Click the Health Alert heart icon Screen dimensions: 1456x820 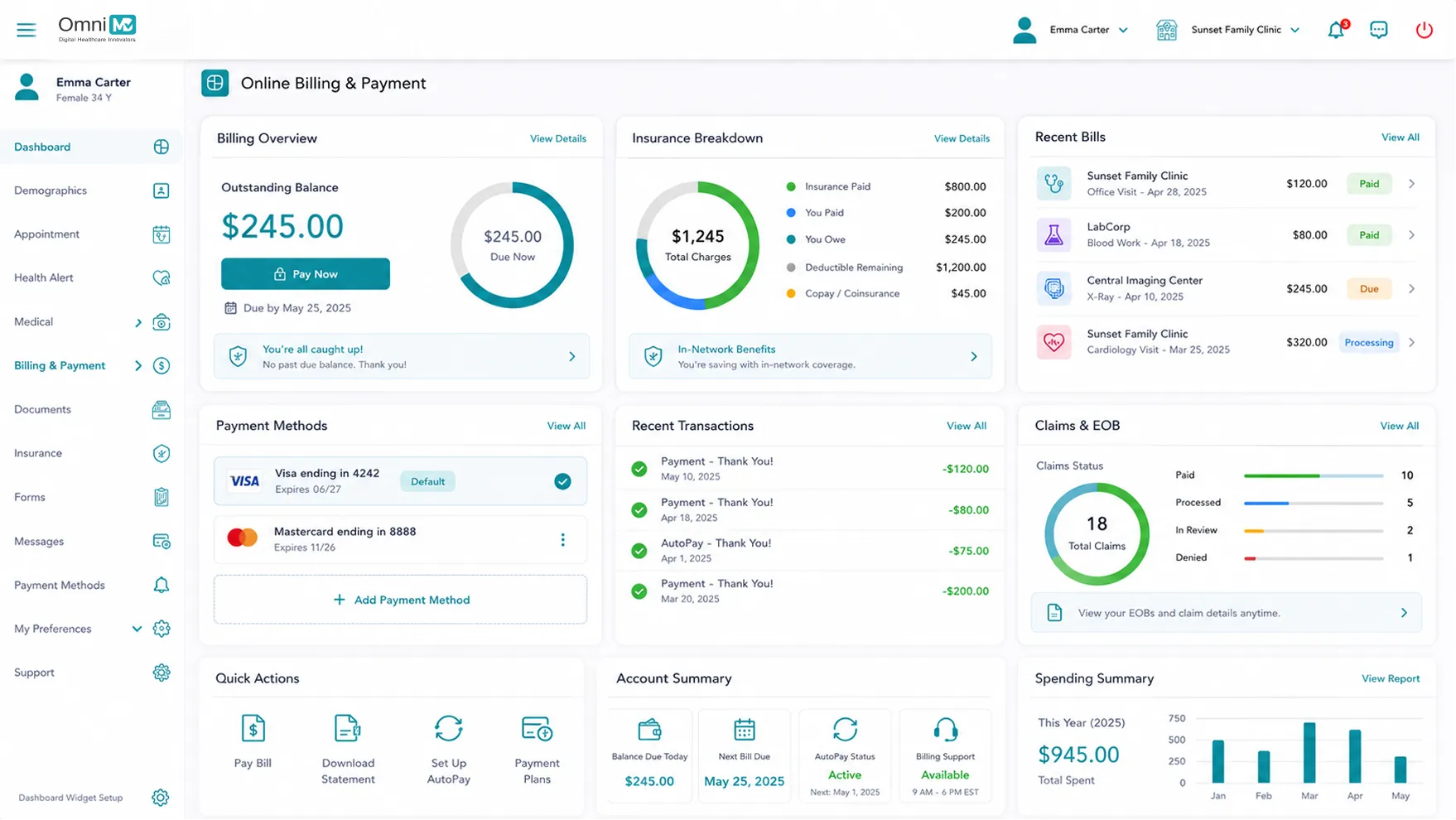162,278
